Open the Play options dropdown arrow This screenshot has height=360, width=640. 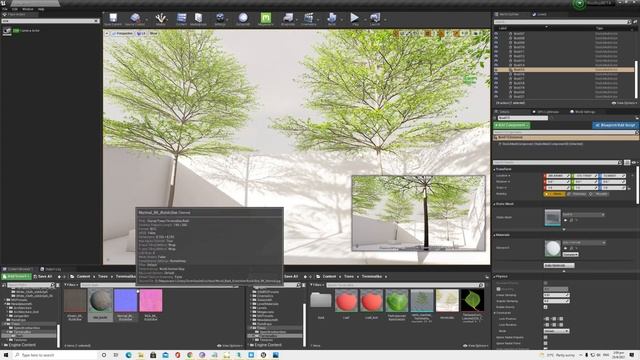[x=364, y=19]
